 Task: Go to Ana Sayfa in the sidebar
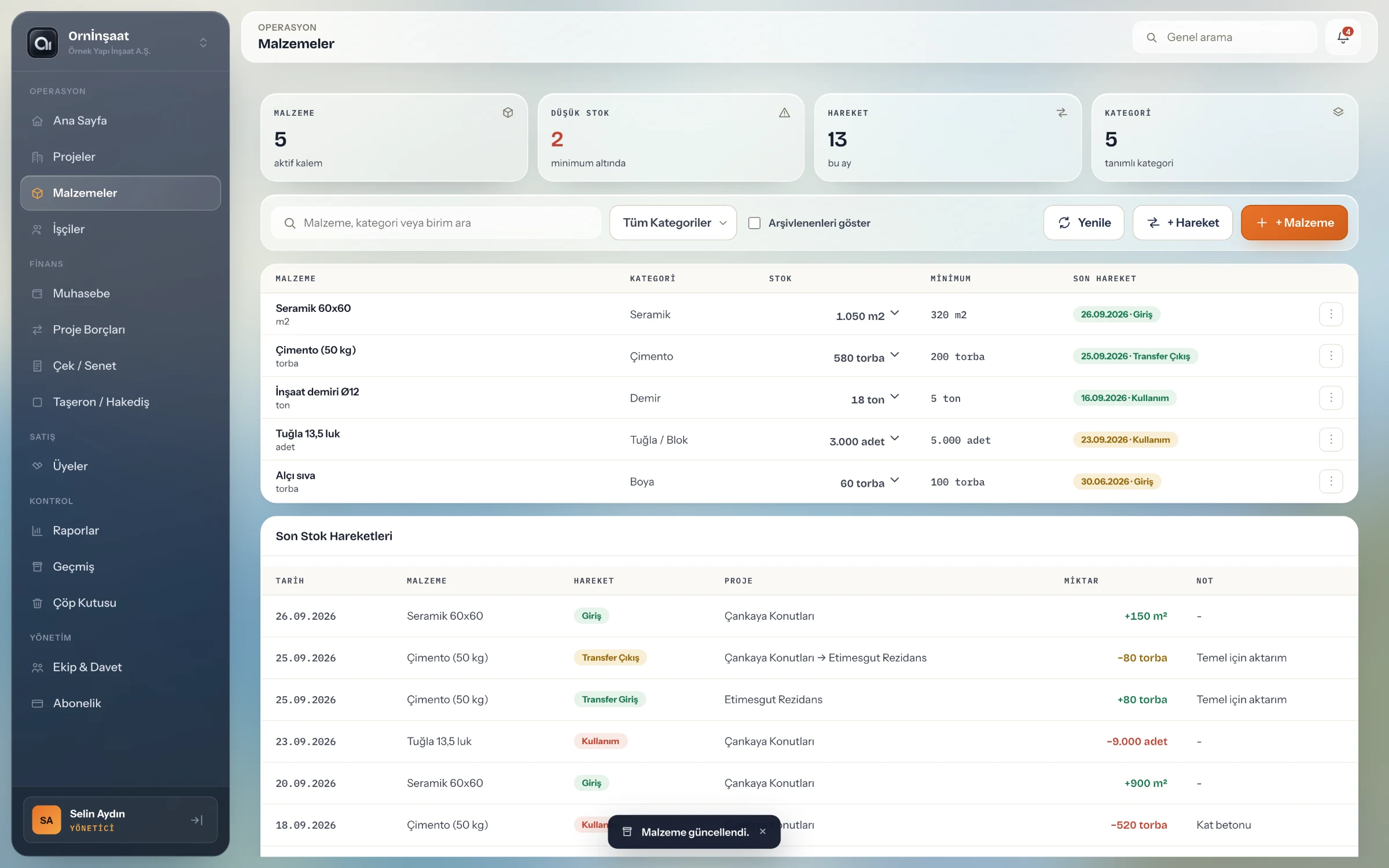(120, 120)
